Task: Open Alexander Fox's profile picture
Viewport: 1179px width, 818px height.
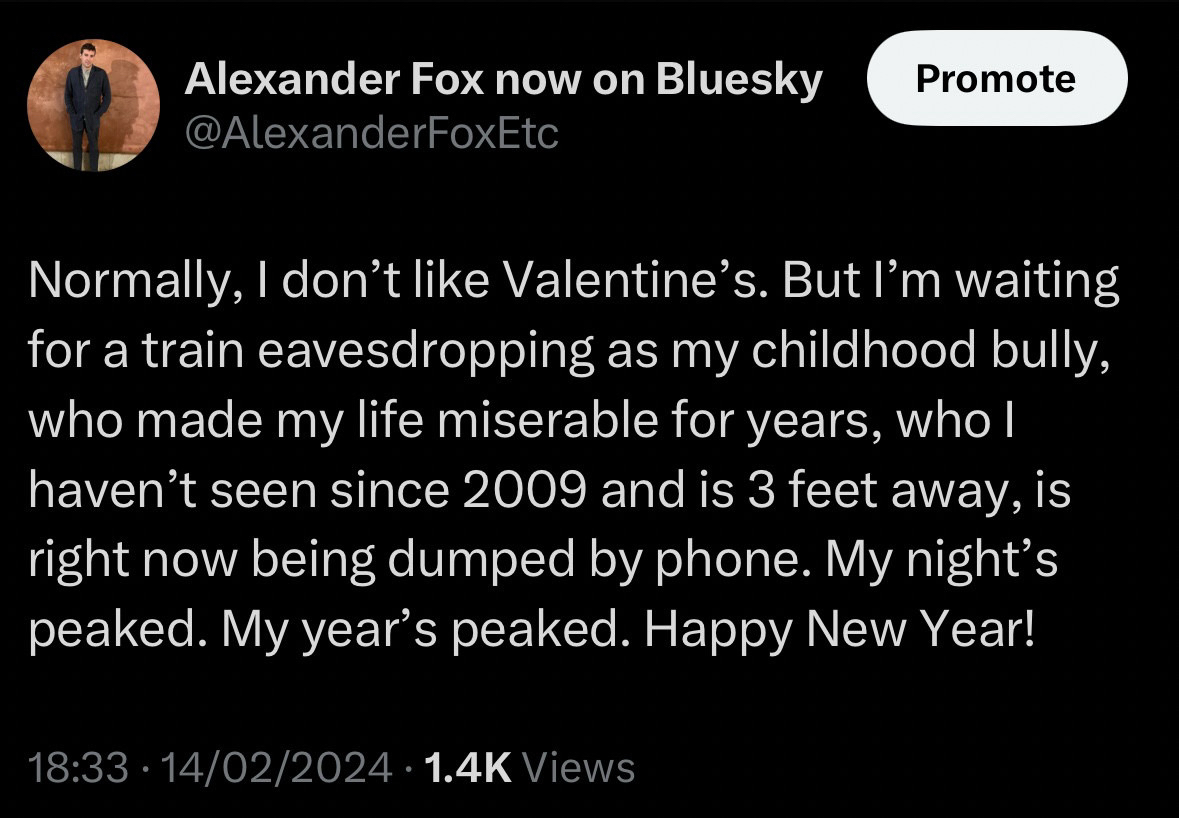Action: pyautogui.click(x=93, y=106)
